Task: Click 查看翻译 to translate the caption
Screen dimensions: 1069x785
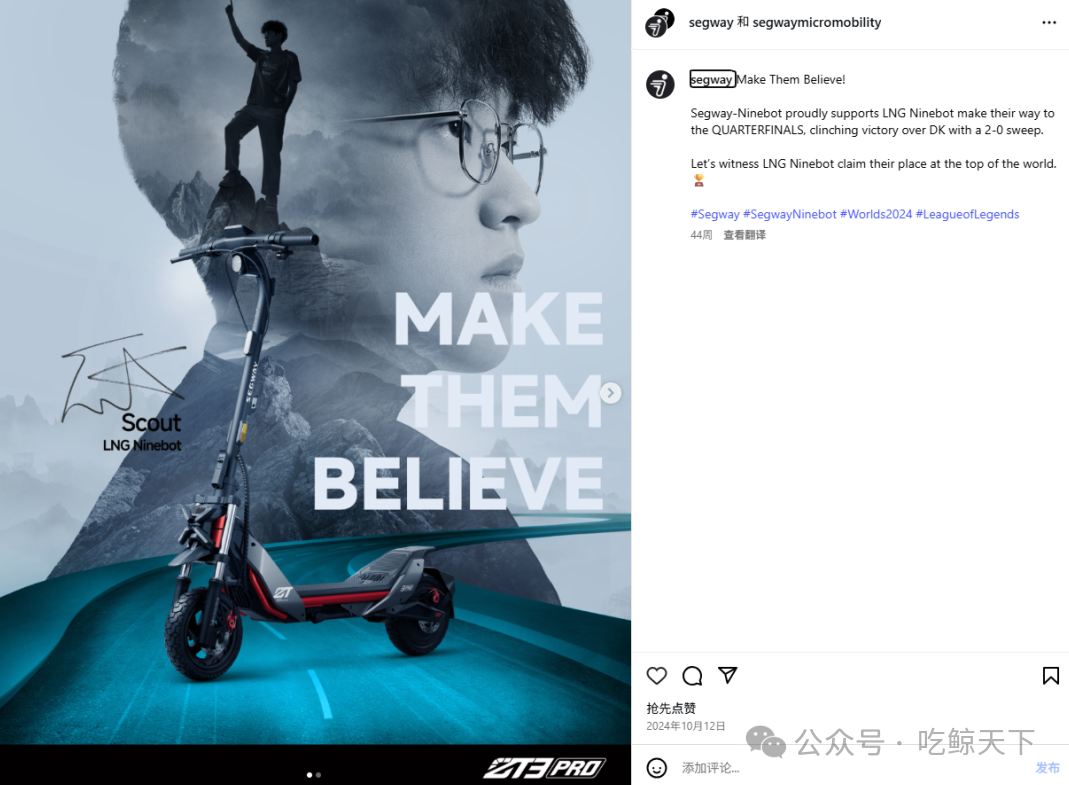Action: [x=744, y=235]
